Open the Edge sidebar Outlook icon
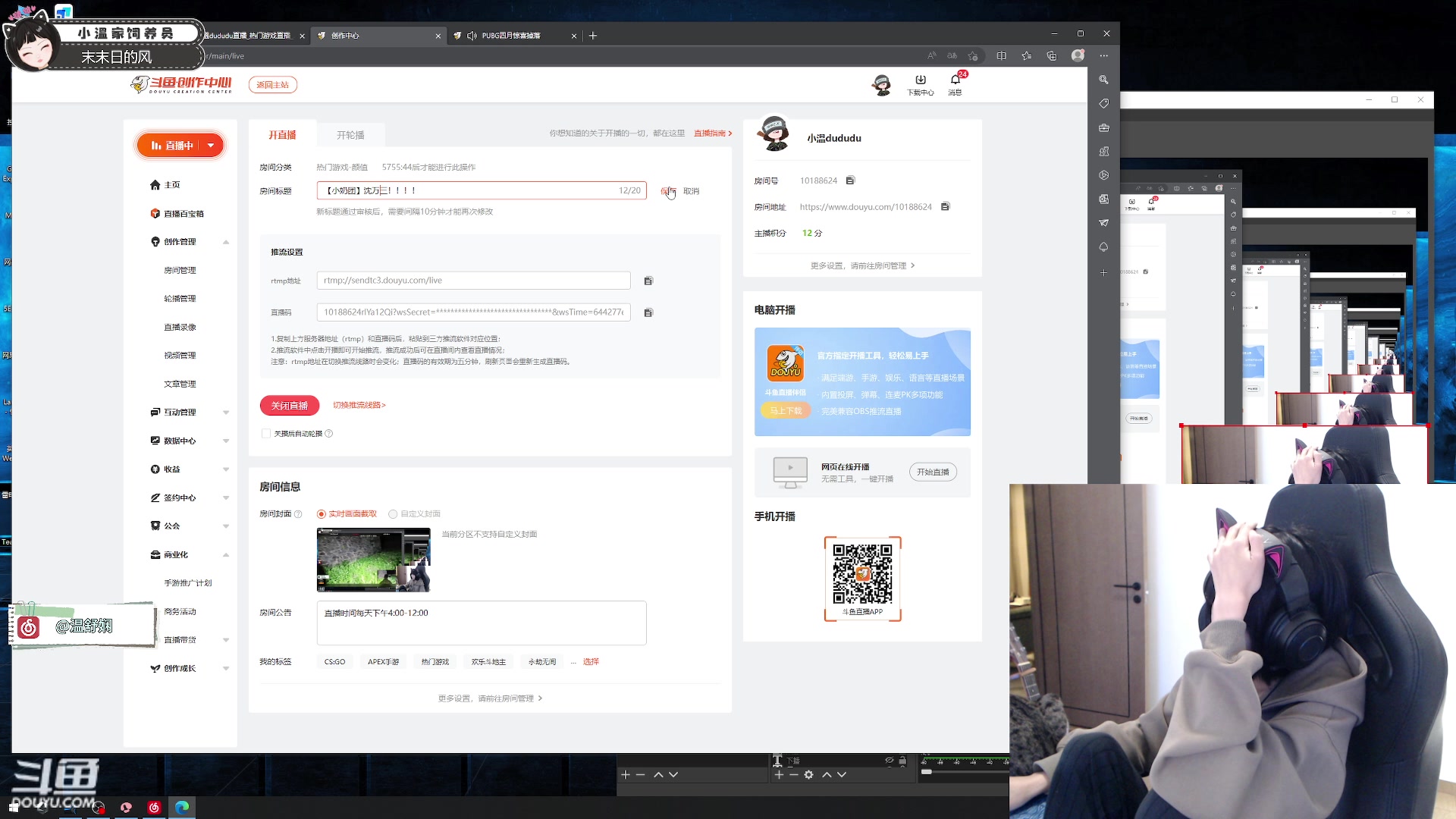The height and width of the screenshot is (819, 1456). tap(1104, 199)
